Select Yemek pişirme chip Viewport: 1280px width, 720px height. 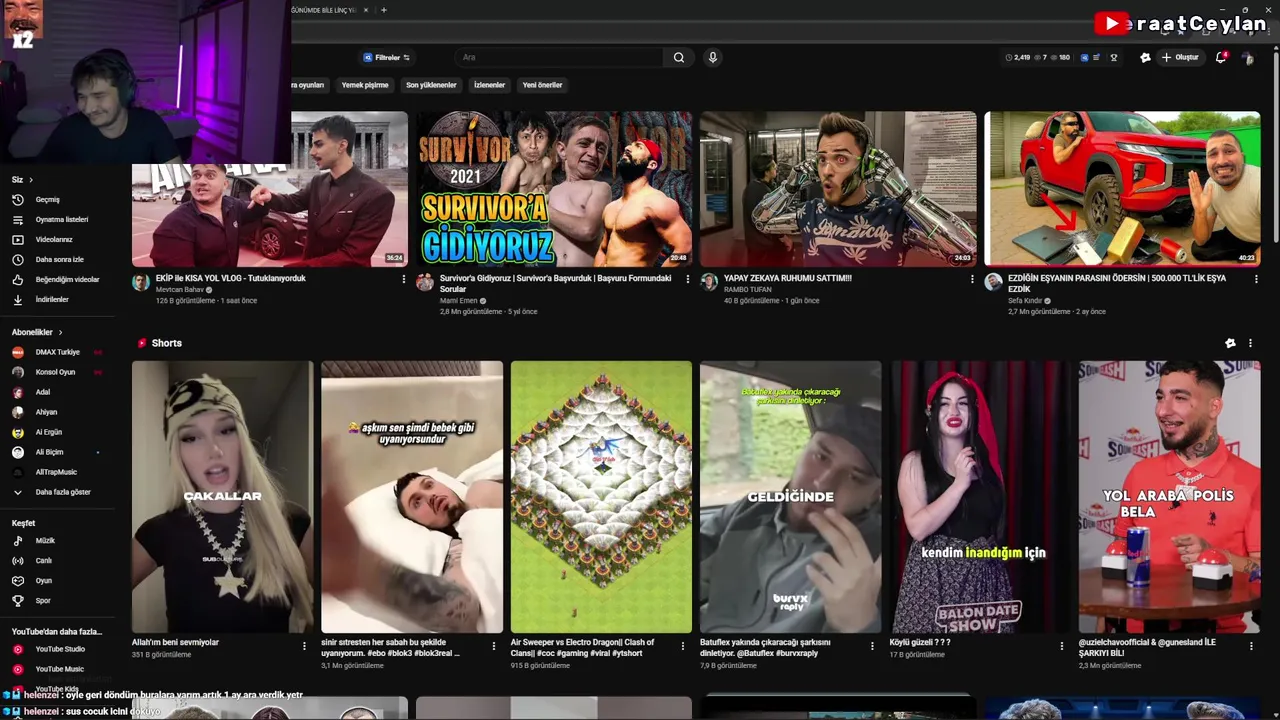point(365,85)
